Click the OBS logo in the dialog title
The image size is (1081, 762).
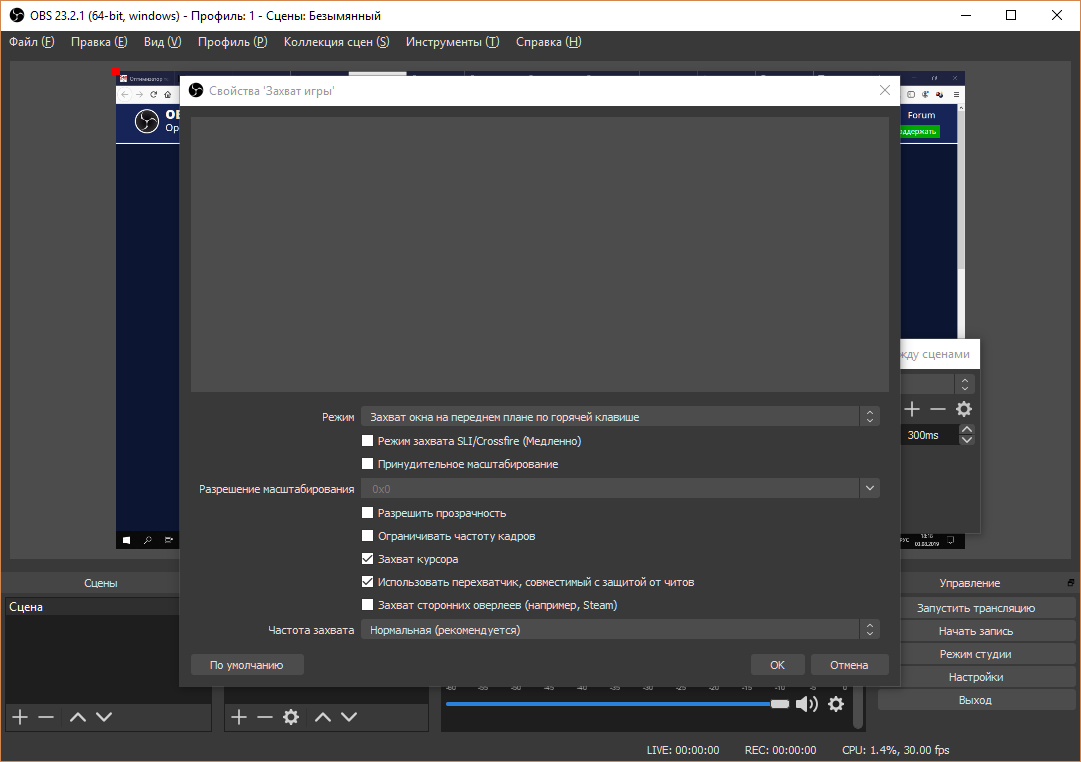[196, 90]
